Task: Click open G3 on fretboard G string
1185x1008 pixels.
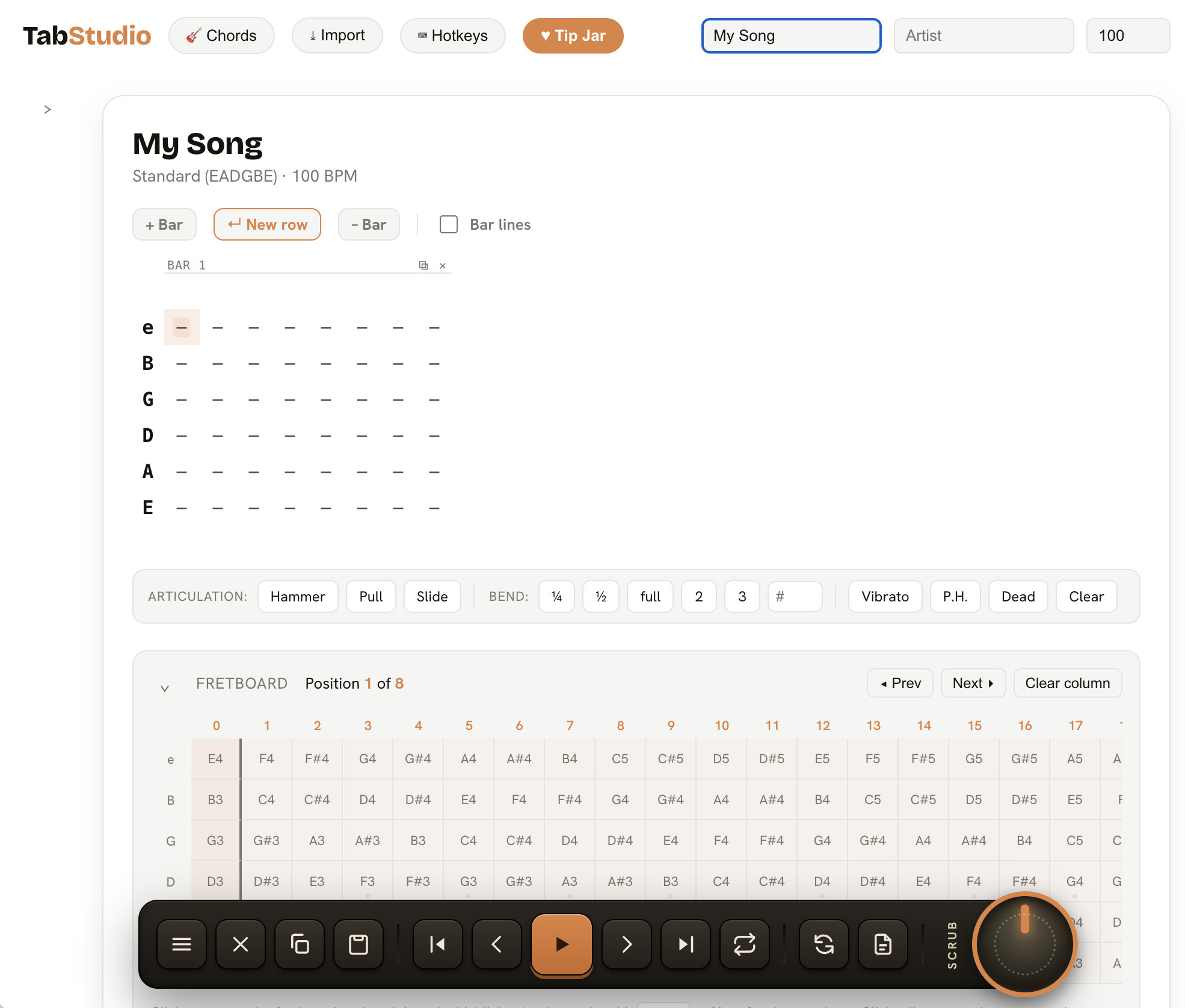Action: pyautogui.click(x=215, y=840)
